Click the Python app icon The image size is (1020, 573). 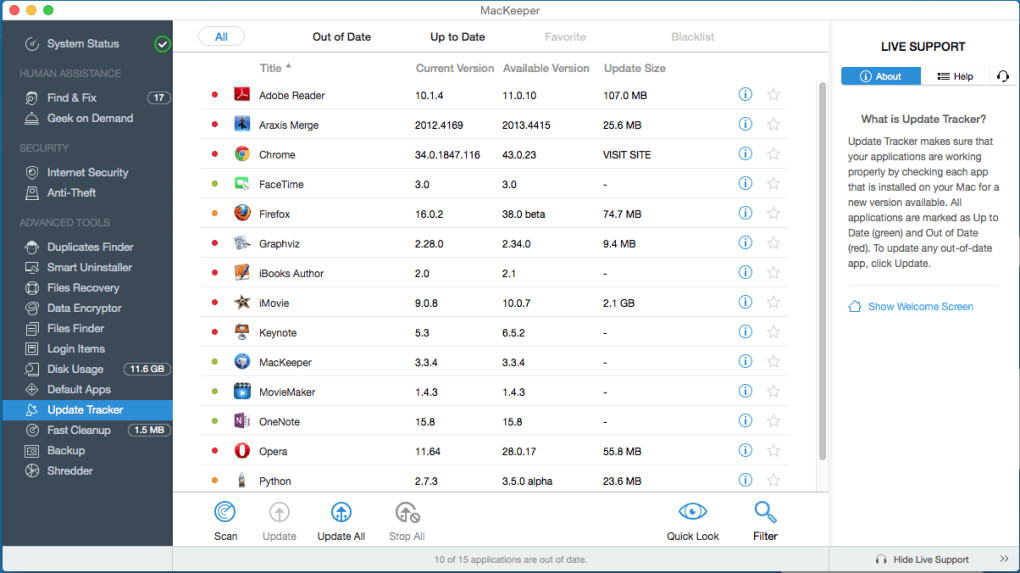pos(242,480)
